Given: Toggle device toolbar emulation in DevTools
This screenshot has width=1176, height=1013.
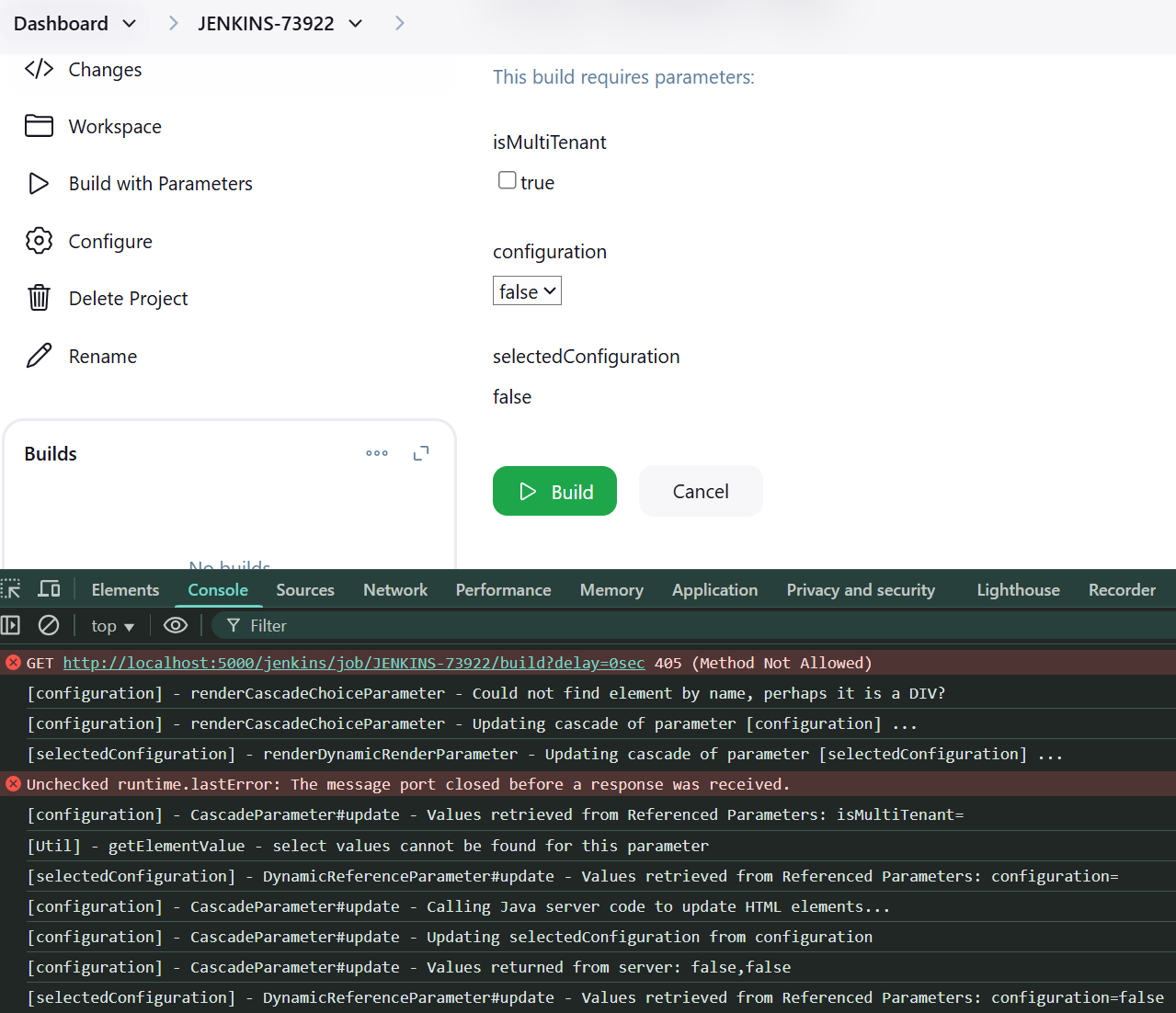Looking at the screenshot, I should pos(50,589).
